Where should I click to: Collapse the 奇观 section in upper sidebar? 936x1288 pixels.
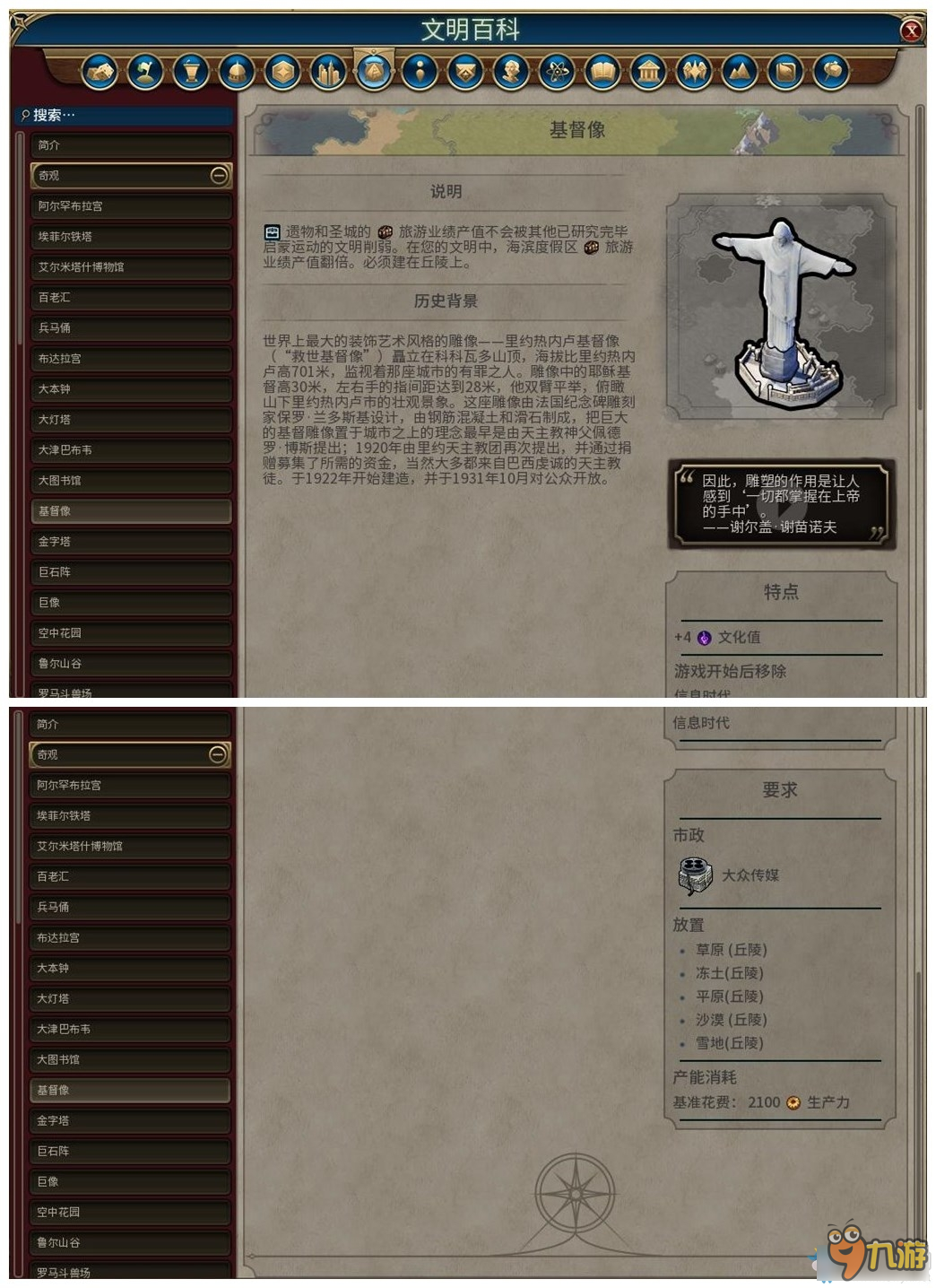(219, 176)
